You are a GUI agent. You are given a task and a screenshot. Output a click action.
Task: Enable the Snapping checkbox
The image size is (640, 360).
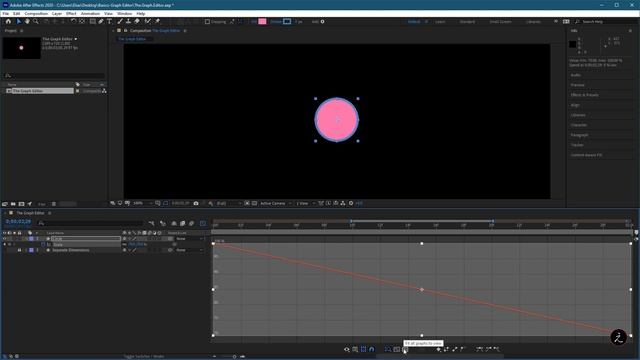click(x=207, y=22)
